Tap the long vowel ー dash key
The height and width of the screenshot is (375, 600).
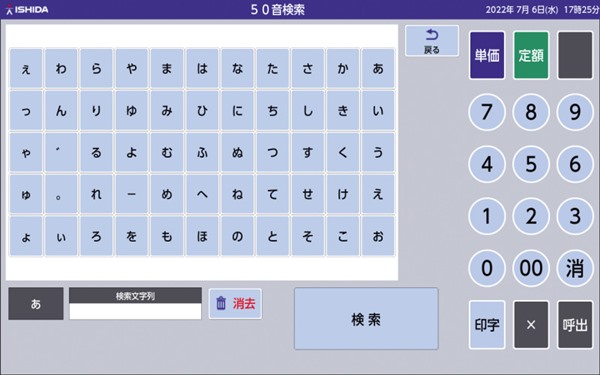(132, 194)
